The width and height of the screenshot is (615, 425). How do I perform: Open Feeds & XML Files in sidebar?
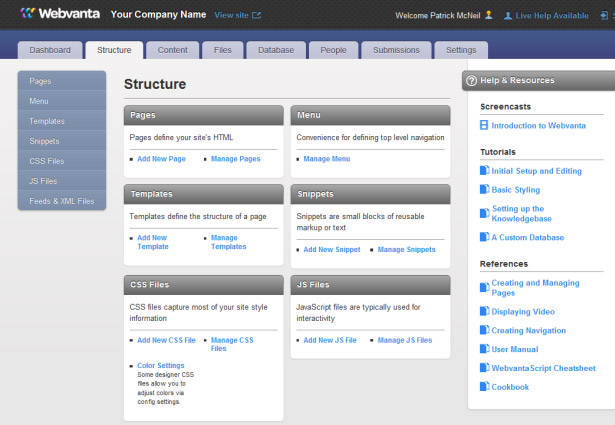62,201
